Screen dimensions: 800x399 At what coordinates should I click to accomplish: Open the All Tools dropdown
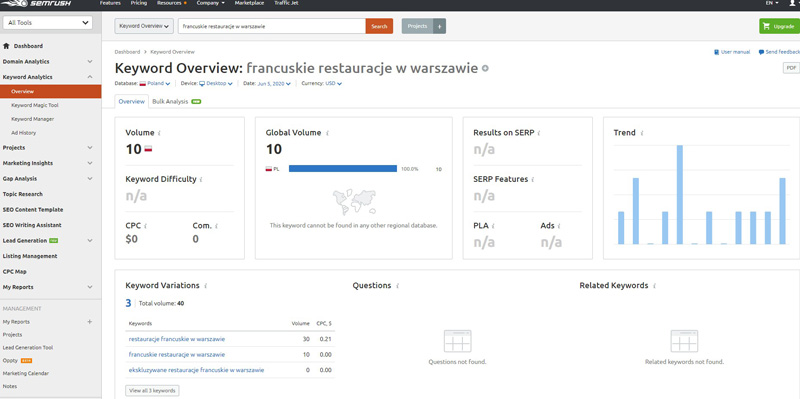48,23
